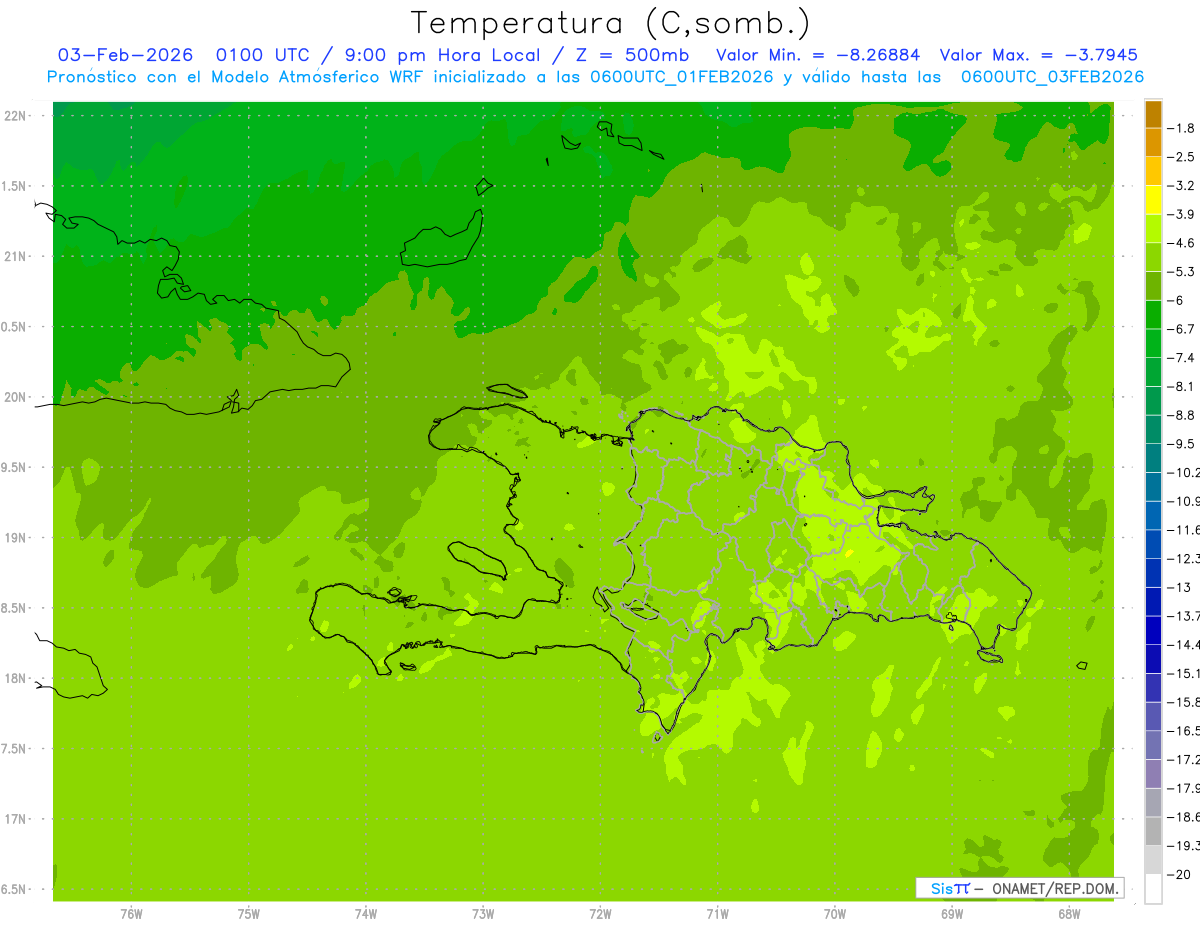The image size is (1200, 927).
Task: Click the 'Valor Min. = -8.26884' readout
Action: 819,55
